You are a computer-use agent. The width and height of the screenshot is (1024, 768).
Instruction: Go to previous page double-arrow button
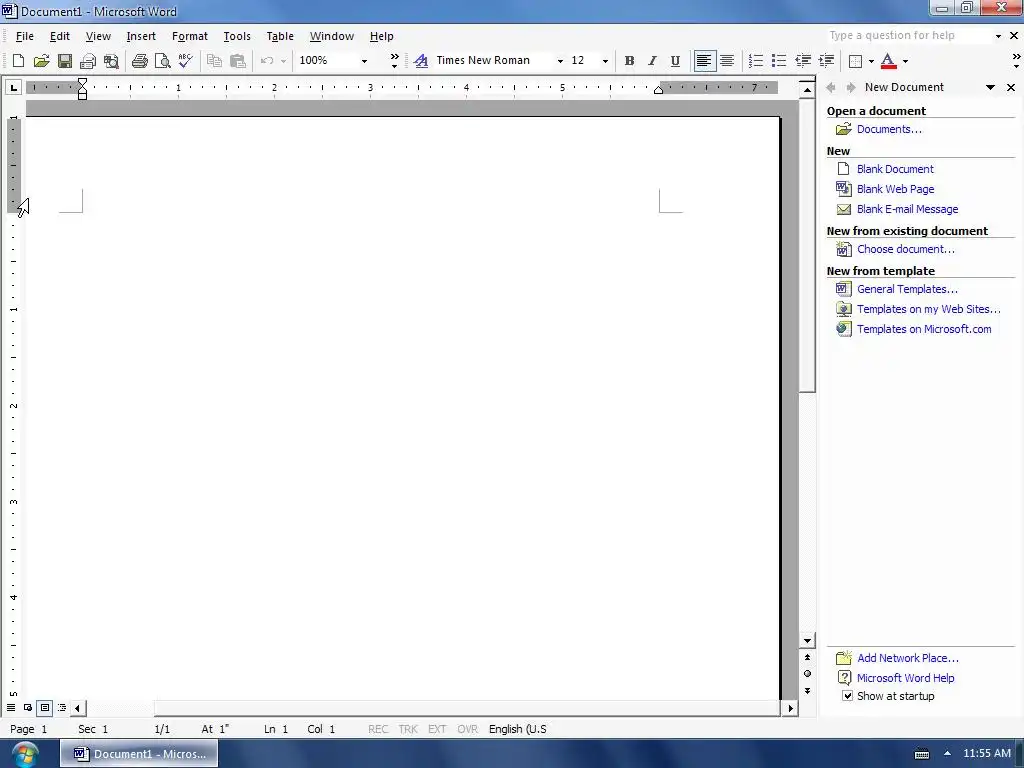(807, 657)
